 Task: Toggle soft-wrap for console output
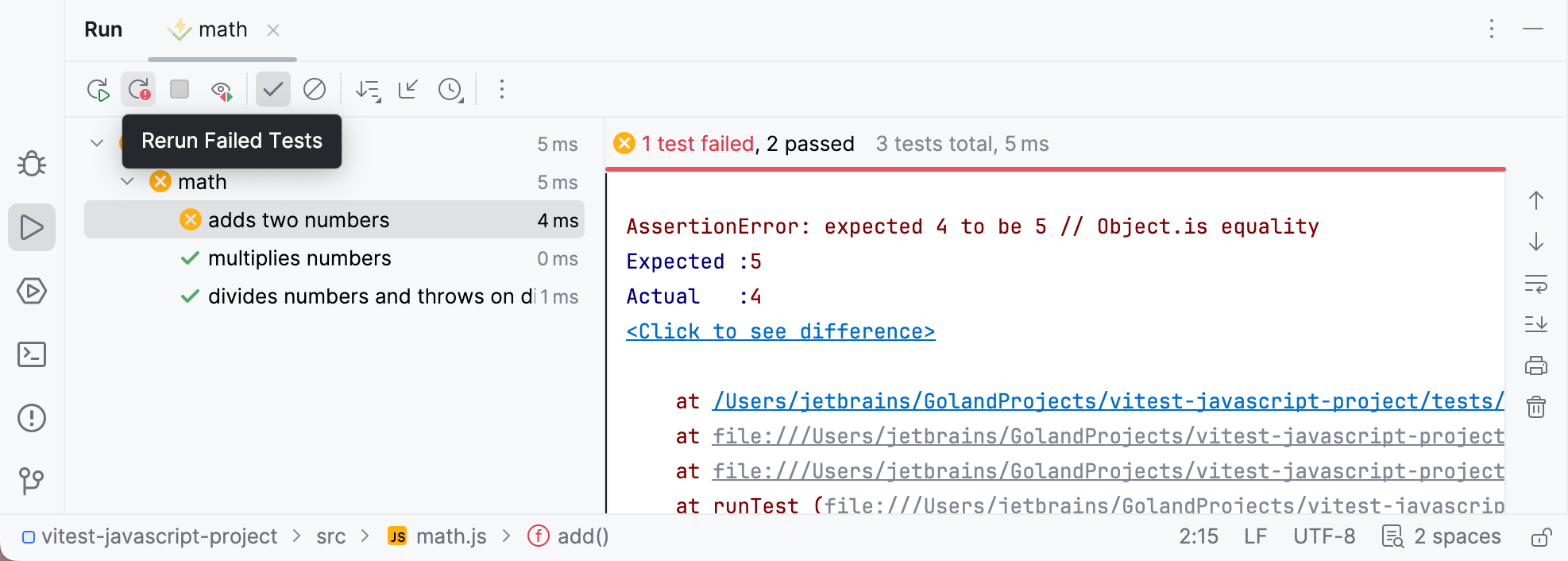click(x=1536, y=284)
